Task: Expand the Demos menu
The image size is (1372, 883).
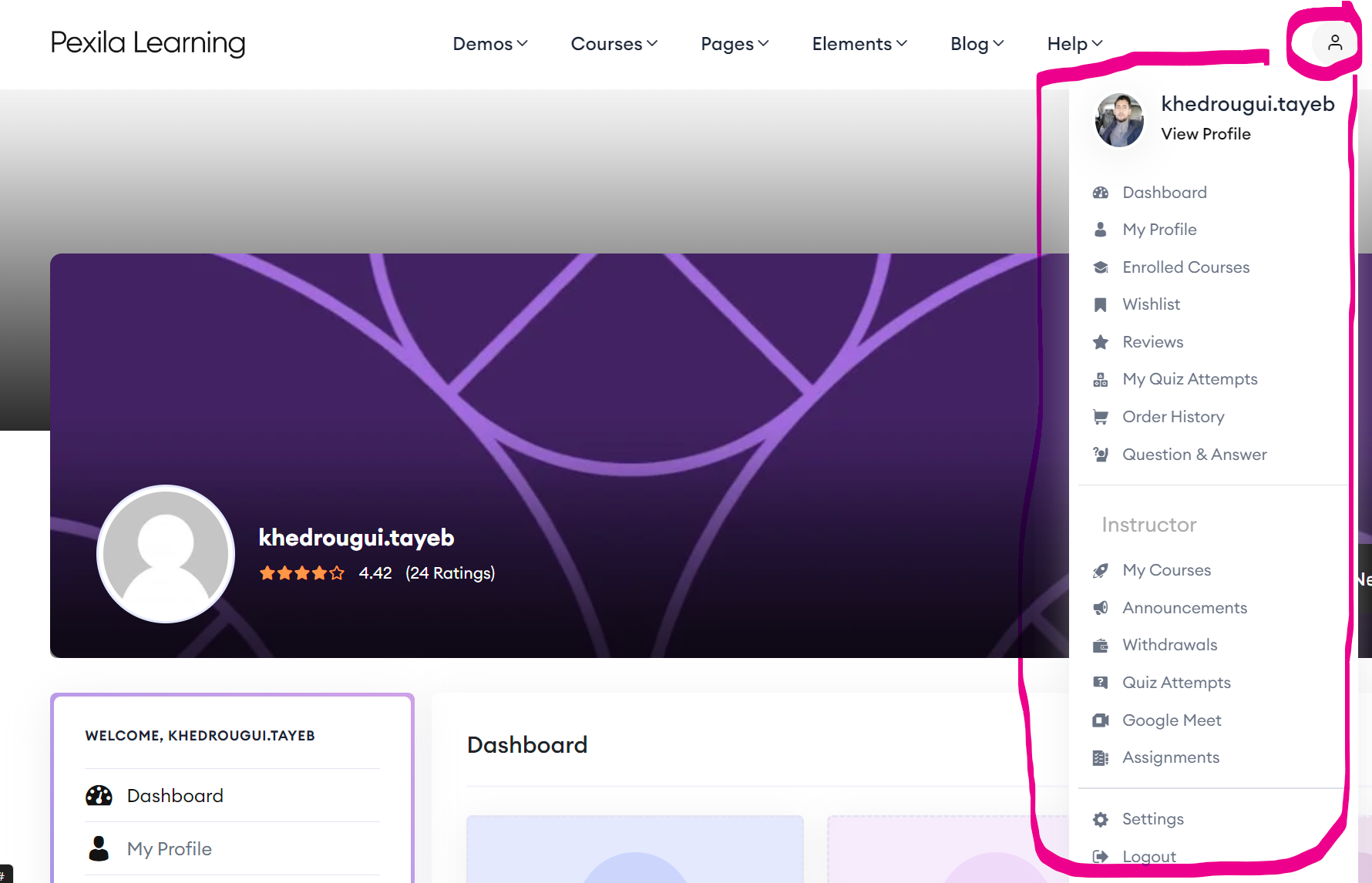Action: (x=490, y=44)
